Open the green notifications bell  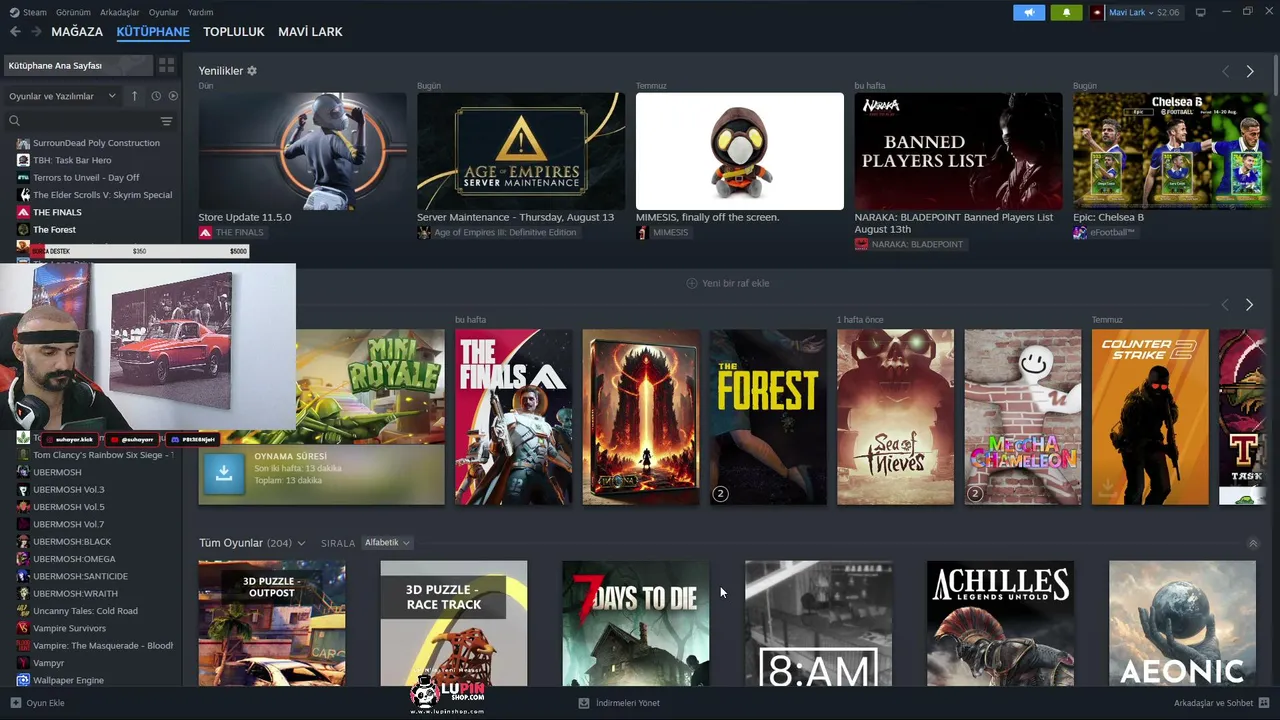tap(1066, 12)
